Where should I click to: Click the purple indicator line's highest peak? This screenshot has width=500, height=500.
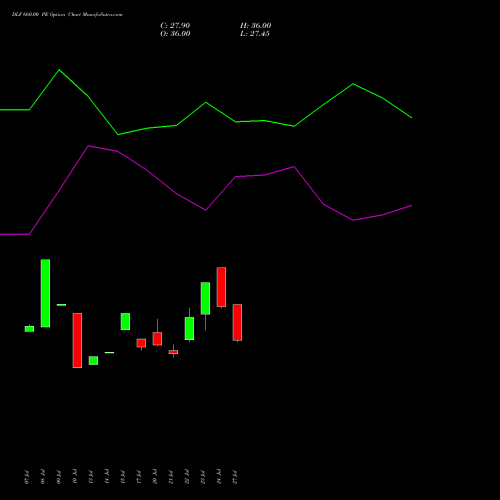89,146
